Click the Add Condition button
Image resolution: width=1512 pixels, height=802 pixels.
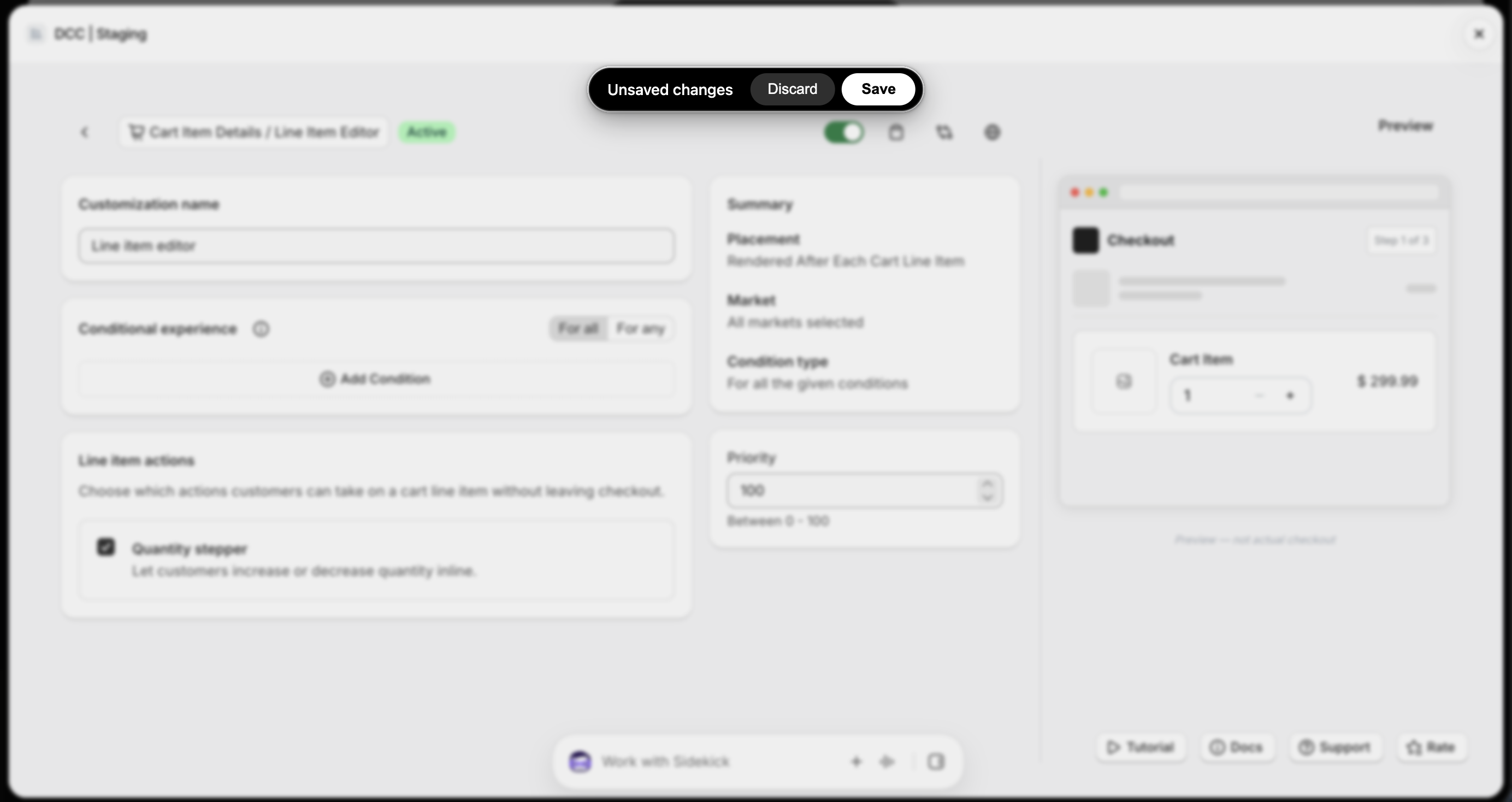376,379
